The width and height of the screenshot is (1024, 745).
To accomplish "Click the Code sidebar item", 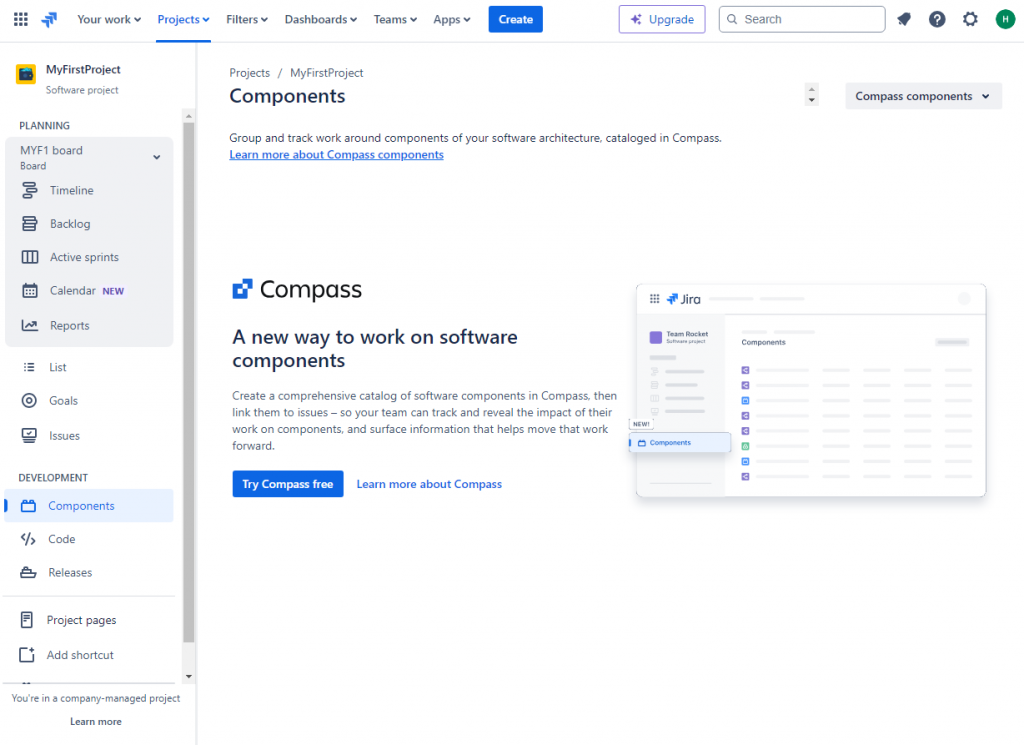I will [x=89, y=539].
